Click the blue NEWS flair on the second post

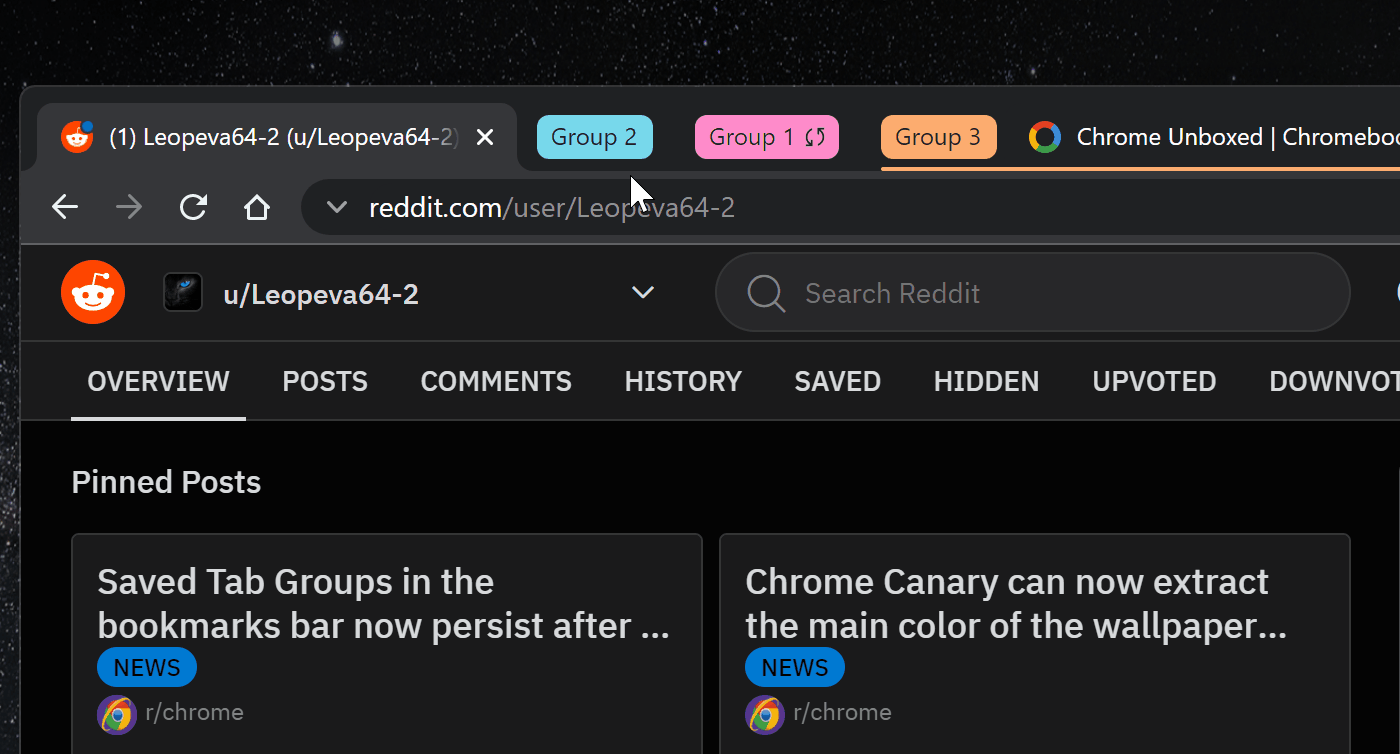pos(794,667)
